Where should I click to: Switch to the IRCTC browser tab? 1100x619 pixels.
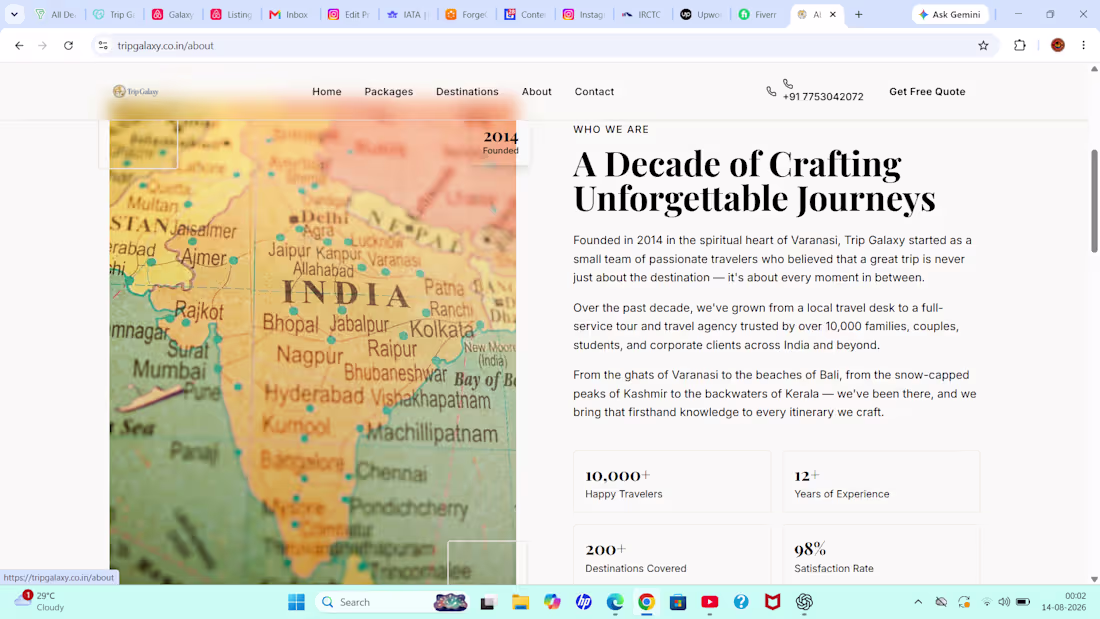tap(642, 14)
